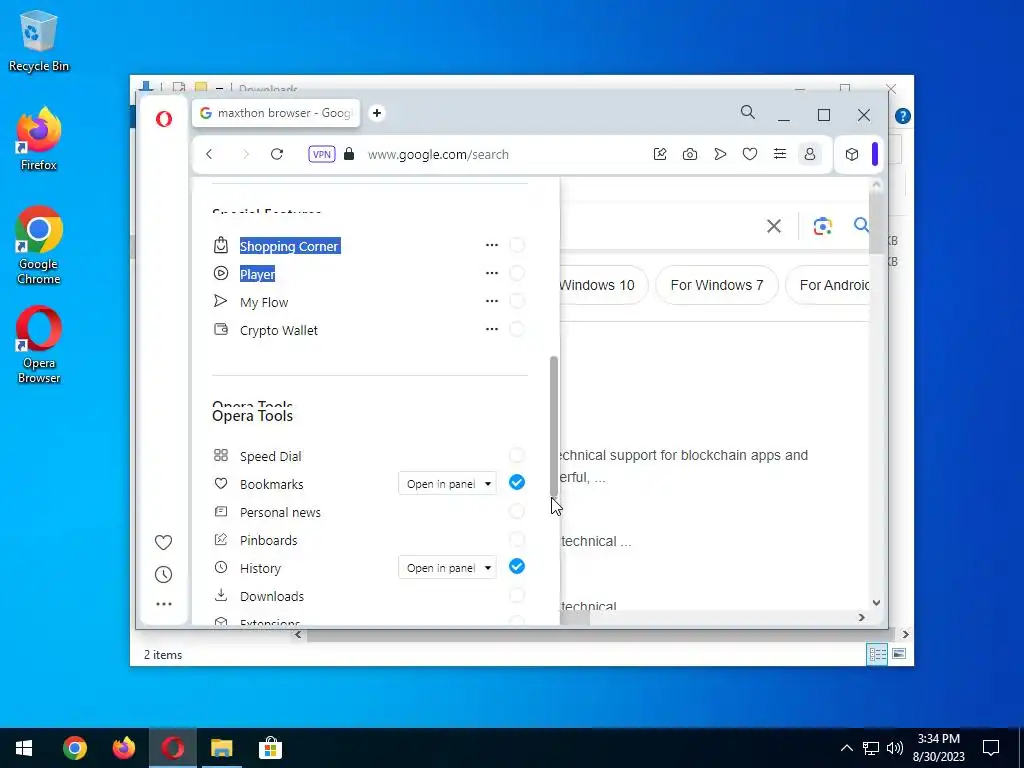The height and width of the screenshot is (768, 1024).
Task: Enable Pinboards in sidebar
Action: [x=517, y=539]
